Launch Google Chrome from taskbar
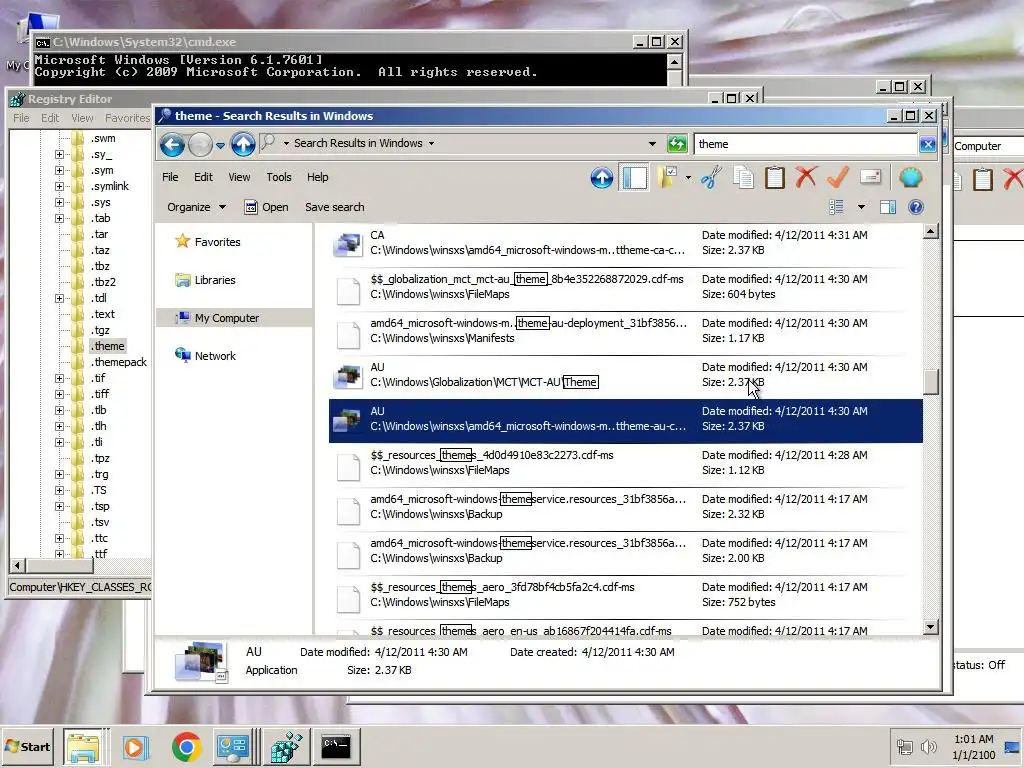The height and width of the screenshot is (768, 1024). click(x=186, y=746)
